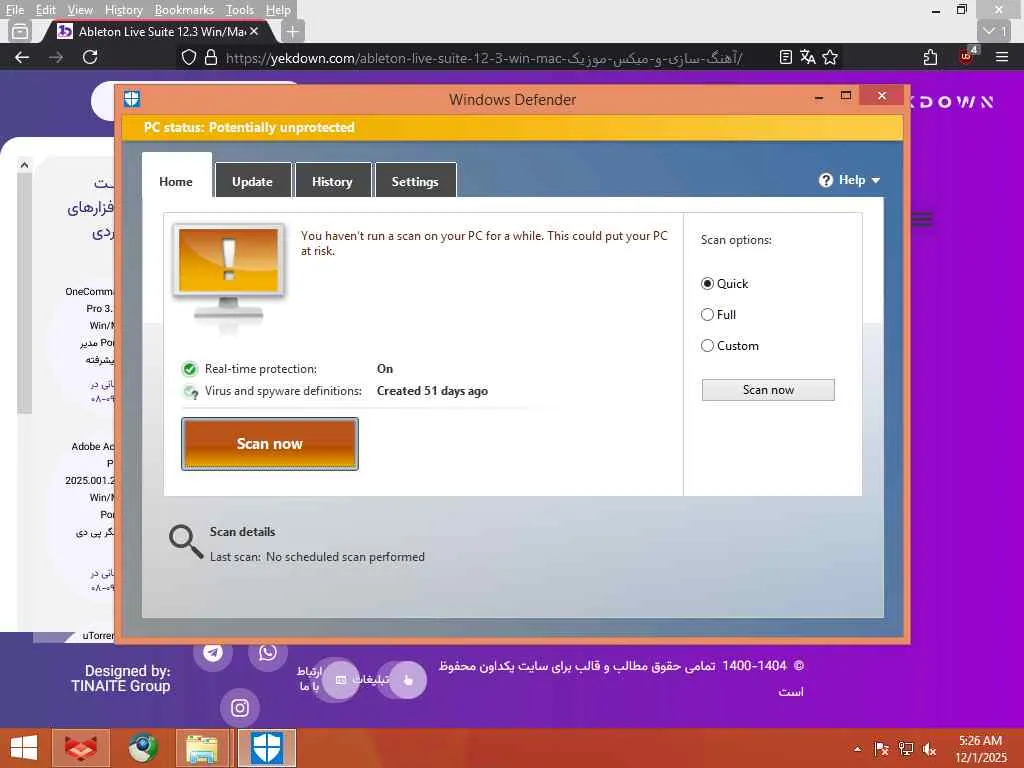Open the Windows Start button
This screenshot has height=768, width=1024.
click(x=24, y=748)
